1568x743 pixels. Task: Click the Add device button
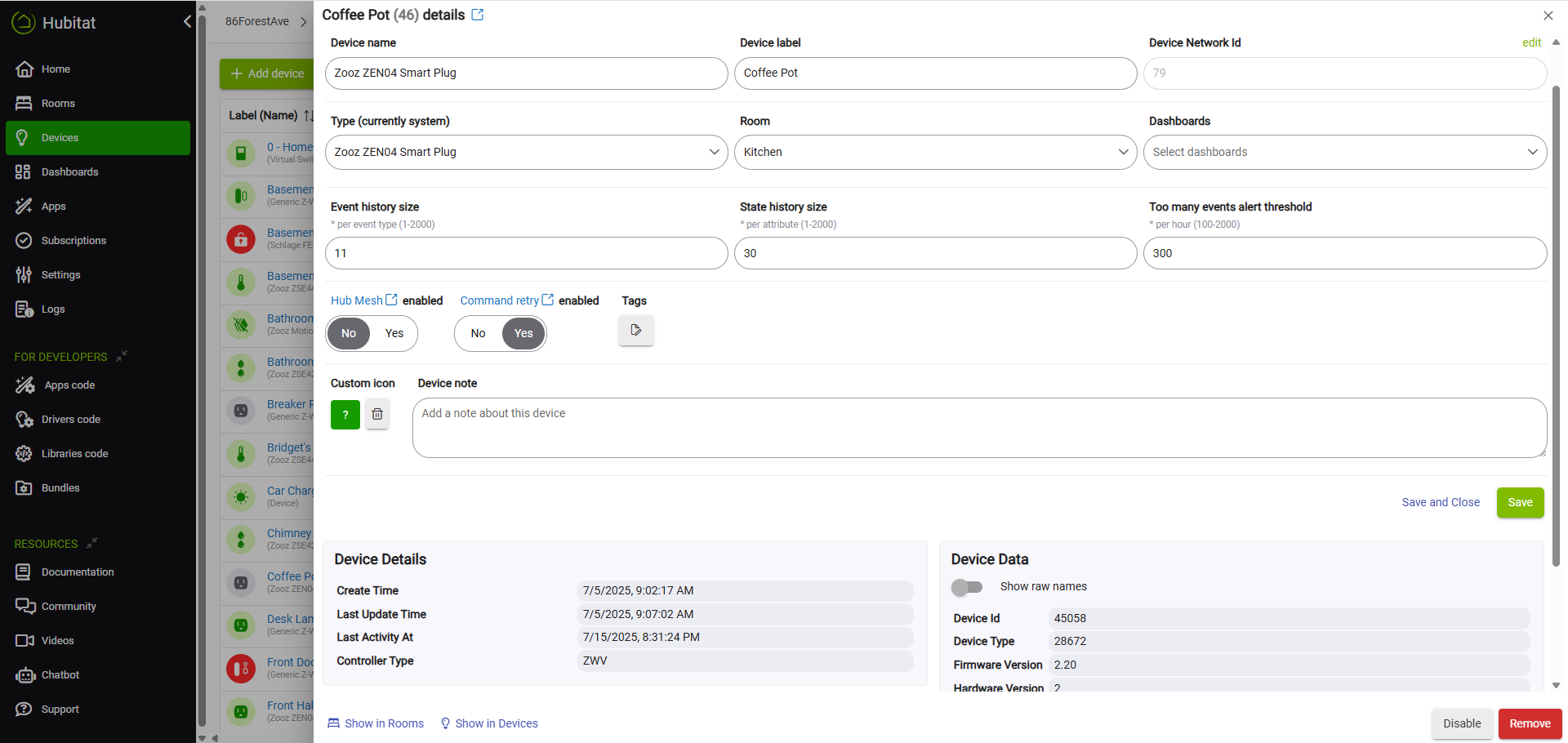267,73
